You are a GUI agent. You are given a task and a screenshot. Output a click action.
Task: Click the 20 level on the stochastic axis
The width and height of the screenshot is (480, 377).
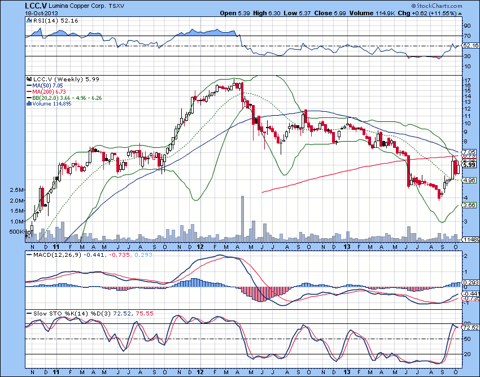467,354
